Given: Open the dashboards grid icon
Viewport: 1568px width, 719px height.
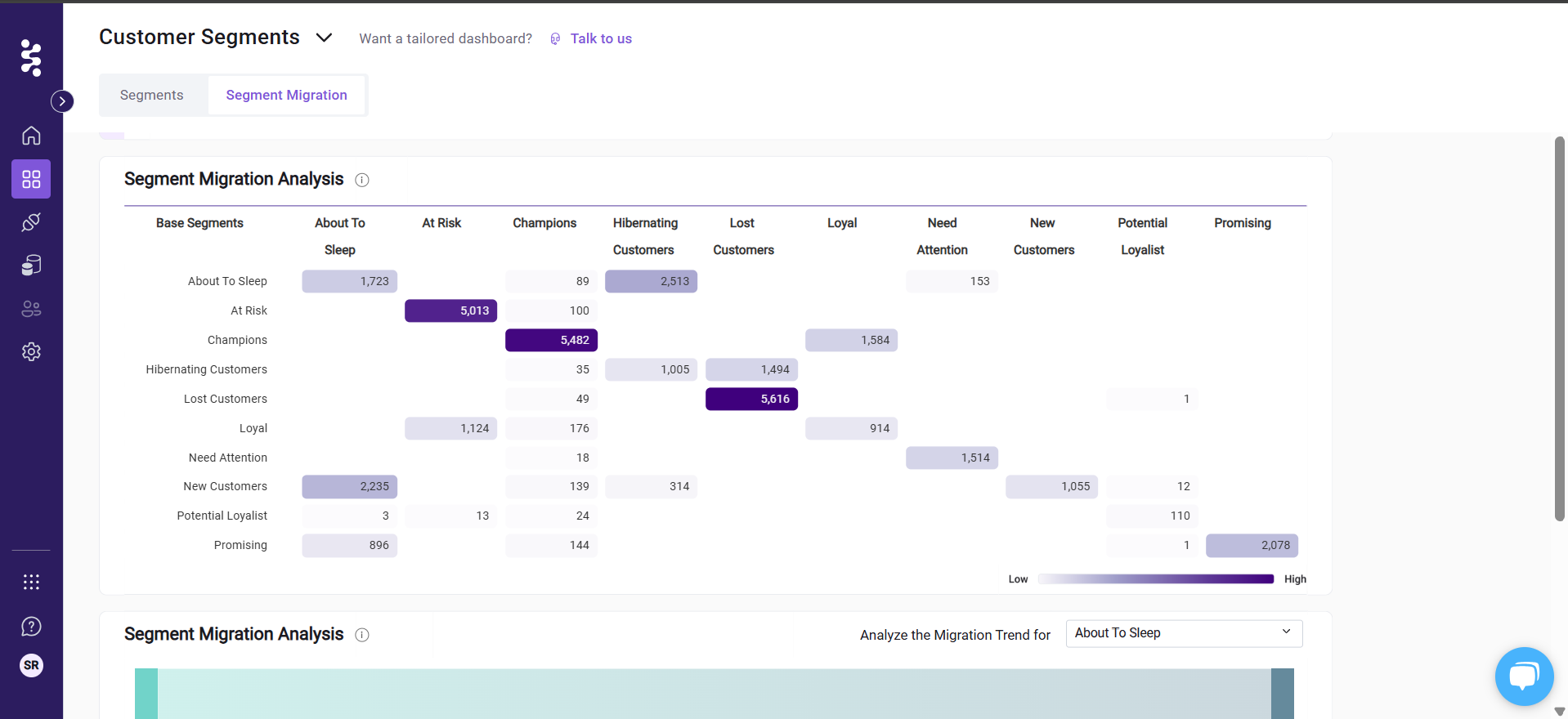Looking at the screenshot, I should [x=31, y=179].
